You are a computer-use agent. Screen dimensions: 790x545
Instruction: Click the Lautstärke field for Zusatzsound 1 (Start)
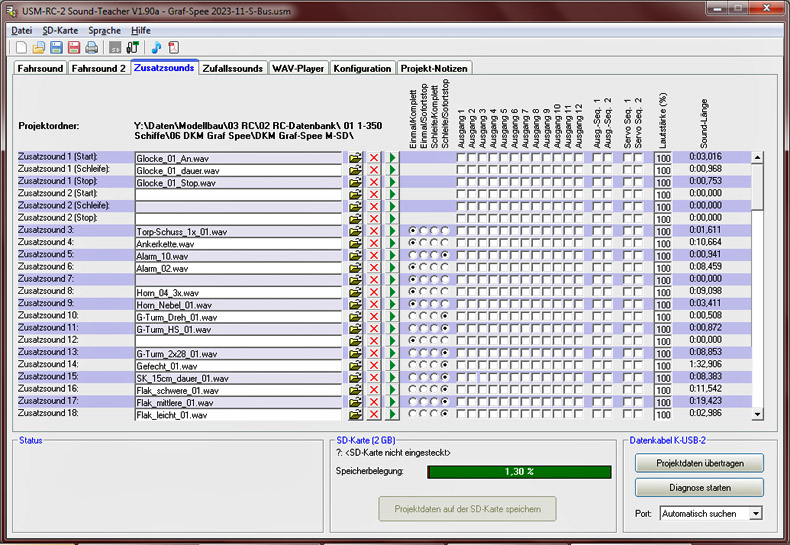[x=663, y=158]
